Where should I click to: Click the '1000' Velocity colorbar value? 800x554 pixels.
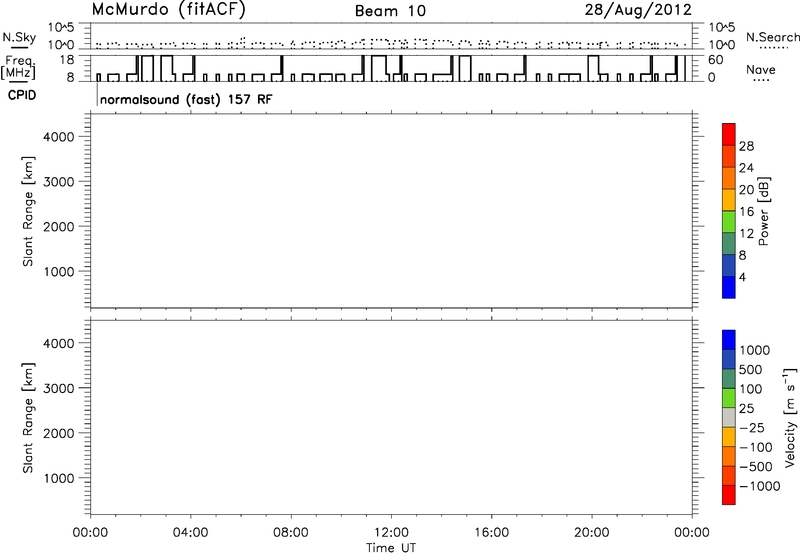coord(755,350)
